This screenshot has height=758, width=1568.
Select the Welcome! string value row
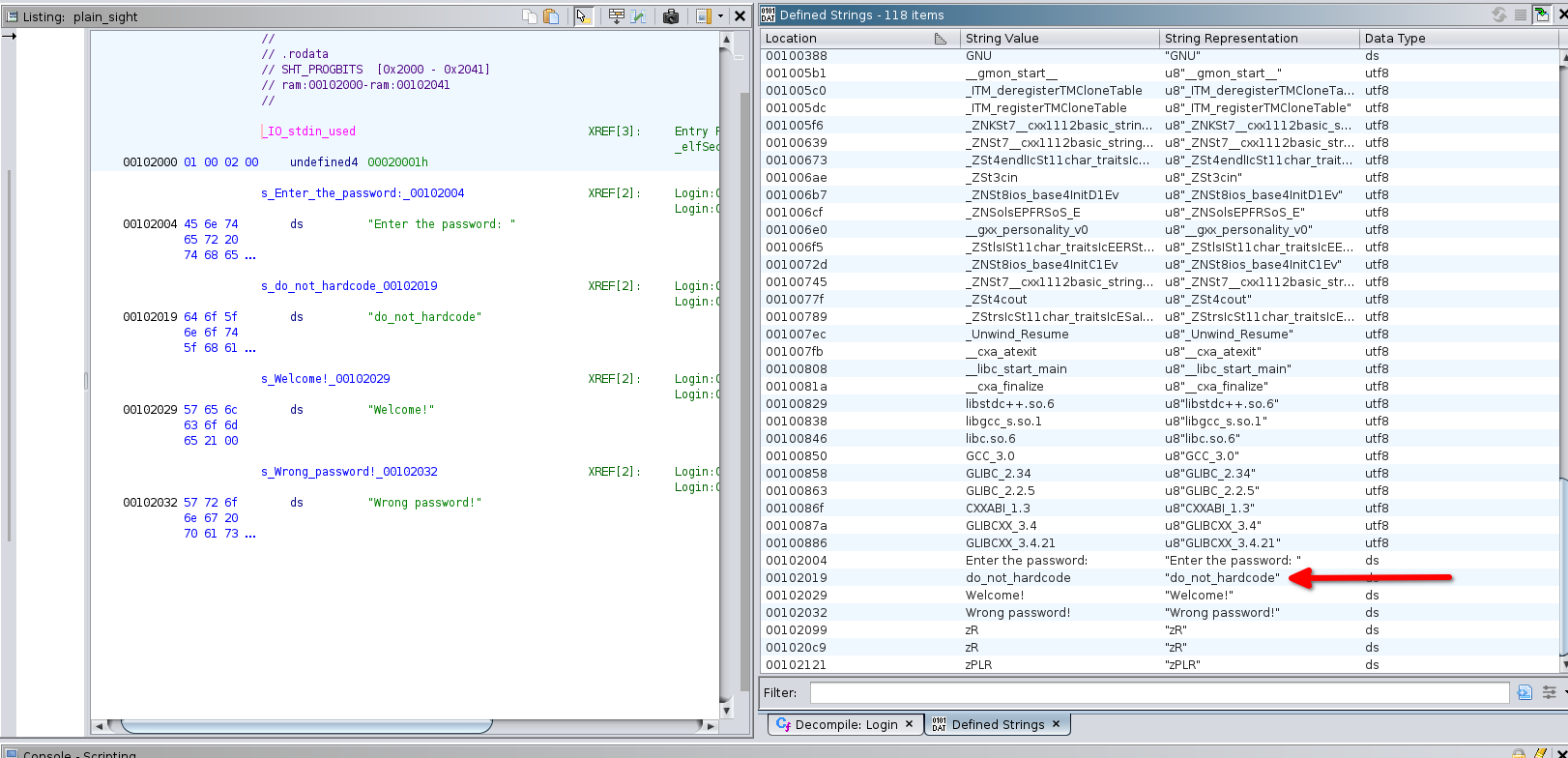pos(1159,596)
